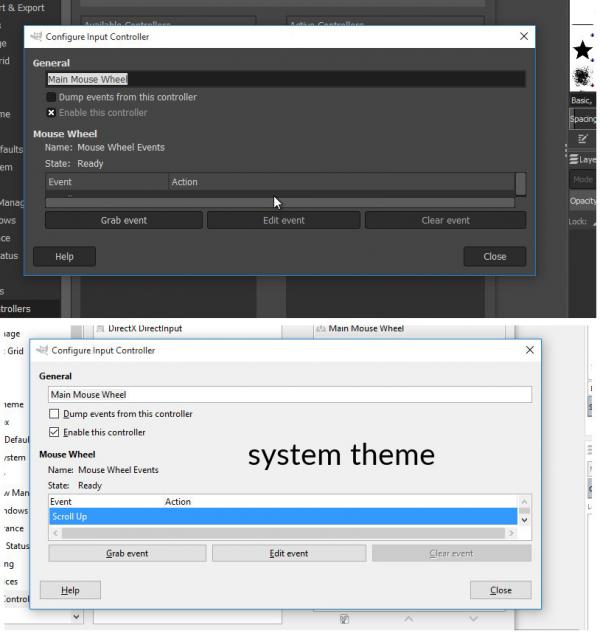Select the black splatter brush thumbnail
The image size is (600, 642).
coord(582,77)
